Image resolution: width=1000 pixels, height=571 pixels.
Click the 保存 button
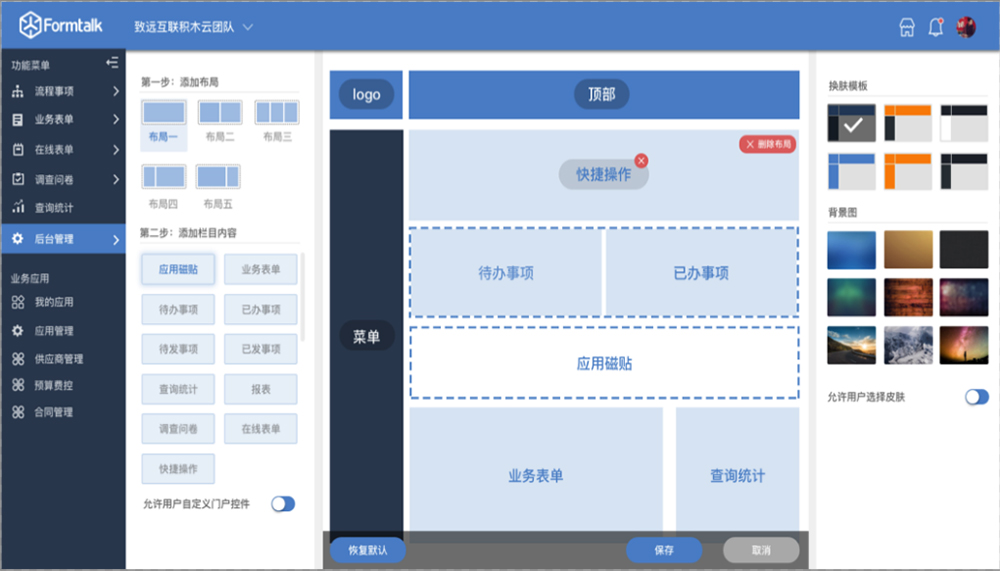click(x=663, y=550)
